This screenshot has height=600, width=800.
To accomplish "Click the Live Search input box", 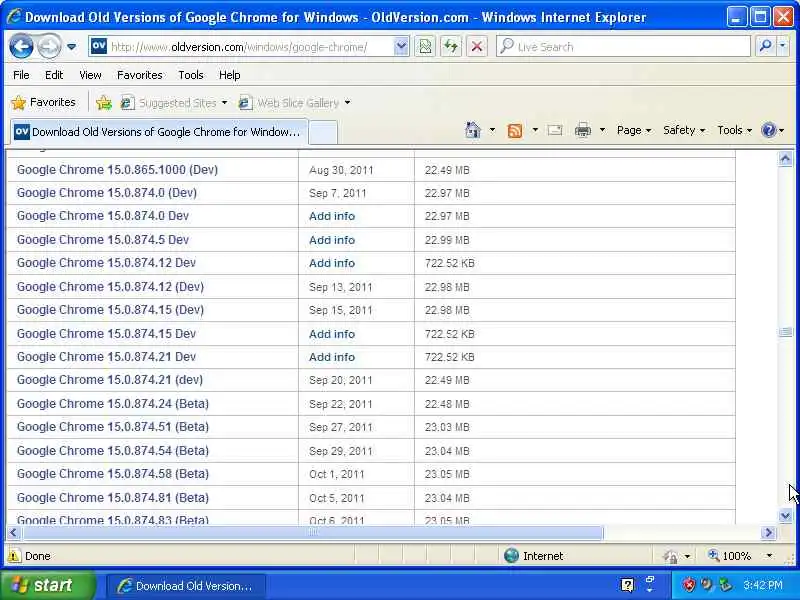I will coord(623,47).
